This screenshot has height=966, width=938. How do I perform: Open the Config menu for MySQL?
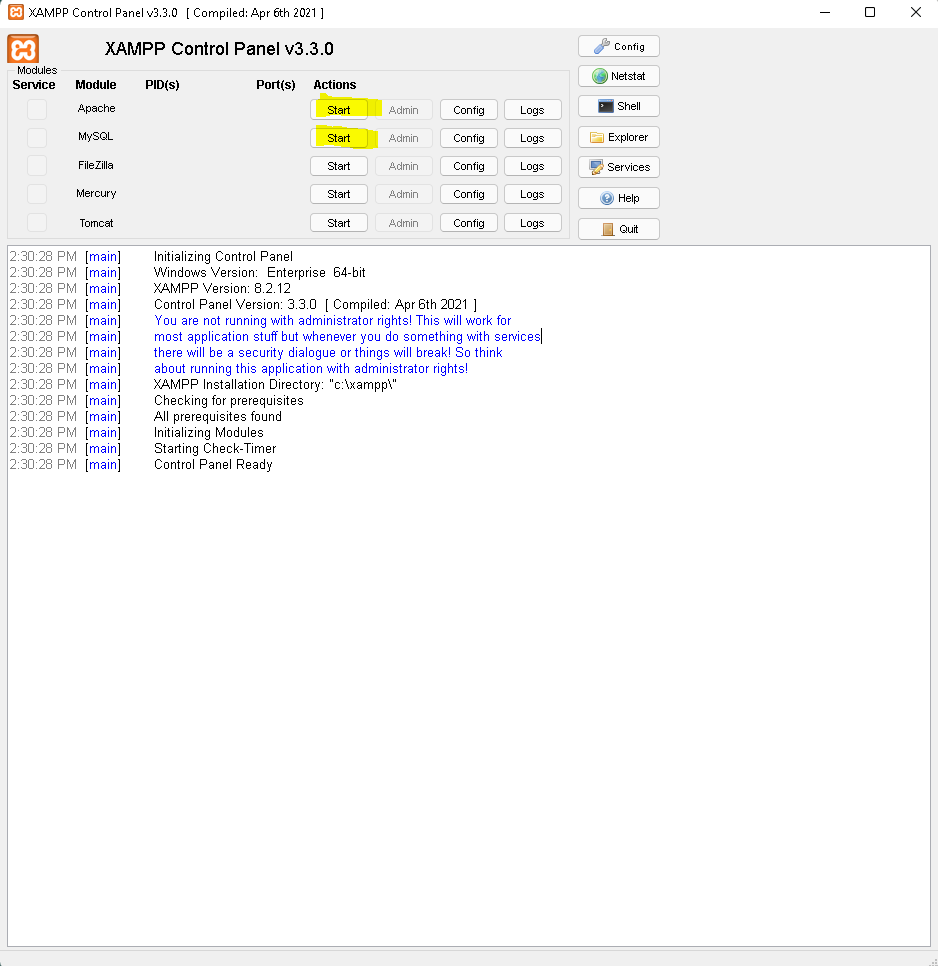click(x=468, y=138)
